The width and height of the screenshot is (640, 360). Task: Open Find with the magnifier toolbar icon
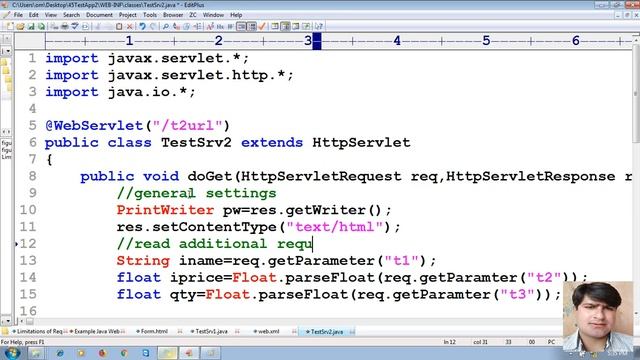click(x=165, y=27)
